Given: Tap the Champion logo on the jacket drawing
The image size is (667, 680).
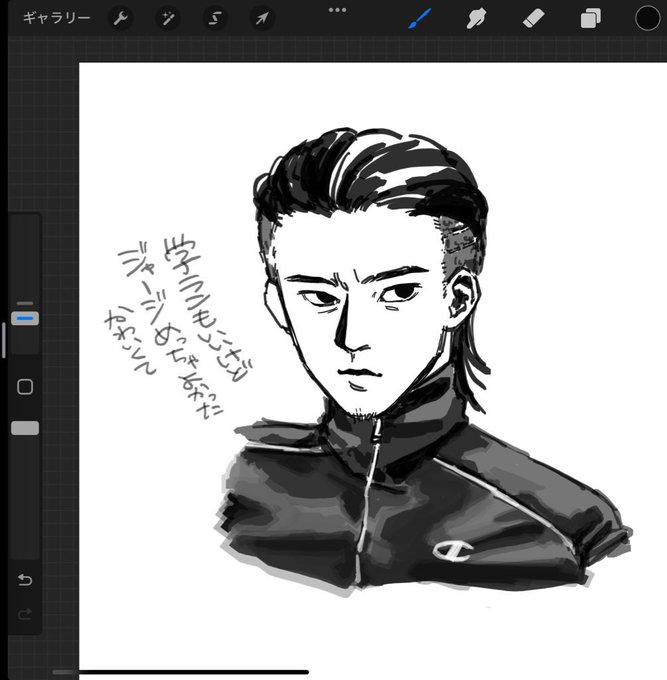Looking at the screenshot, I should 453,551.
